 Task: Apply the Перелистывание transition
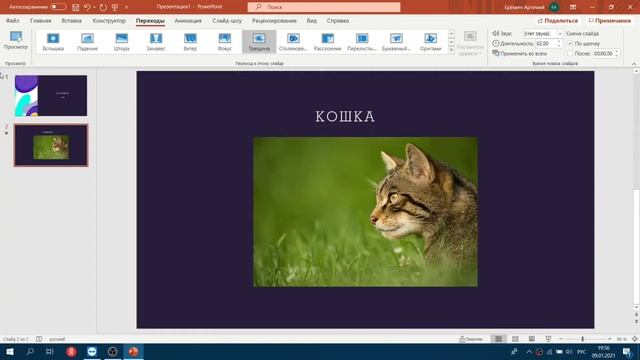click(x=362, y=42)
